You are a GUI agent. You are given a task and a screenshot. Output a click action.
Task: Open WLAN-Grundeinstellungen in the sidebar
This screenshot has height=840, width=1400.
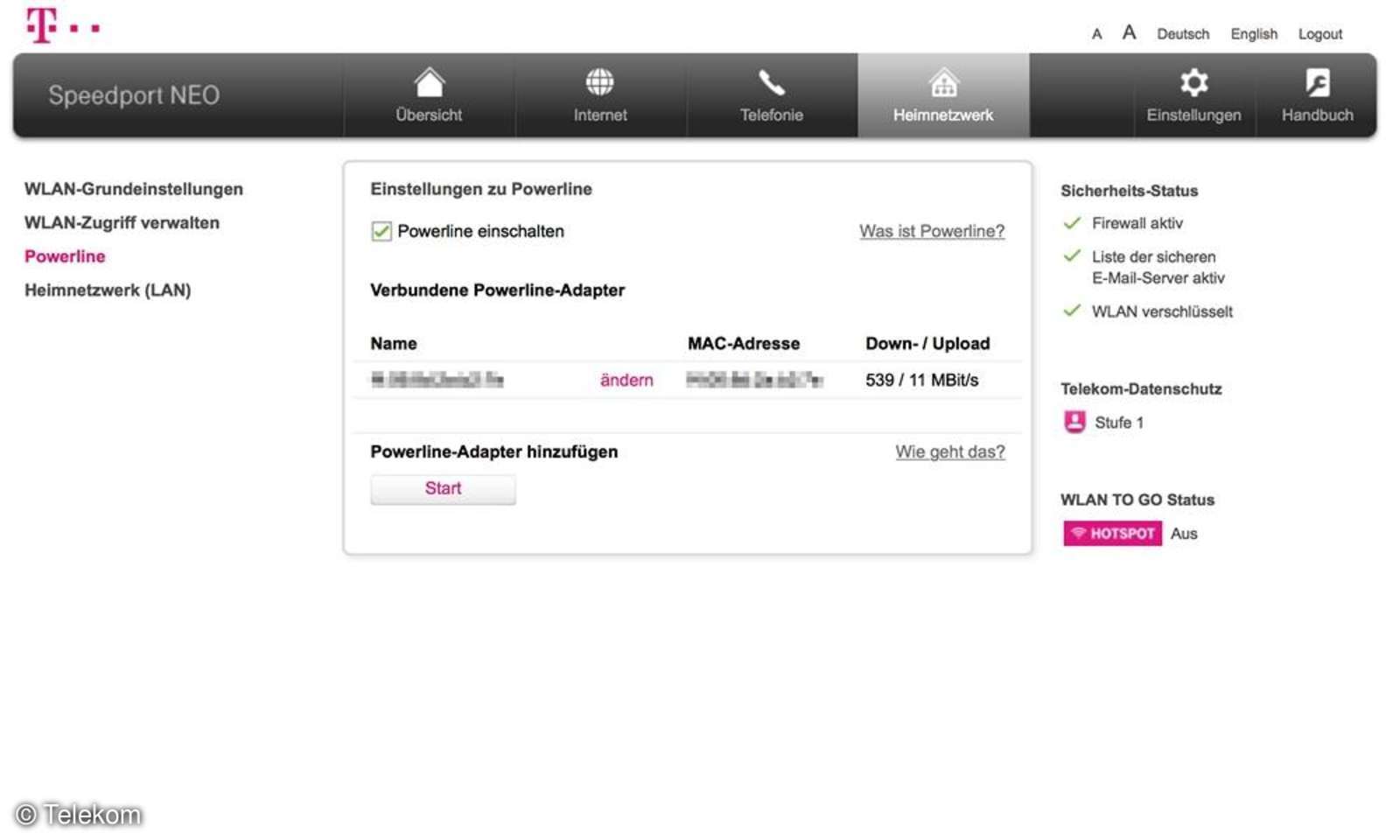[134, 189]
